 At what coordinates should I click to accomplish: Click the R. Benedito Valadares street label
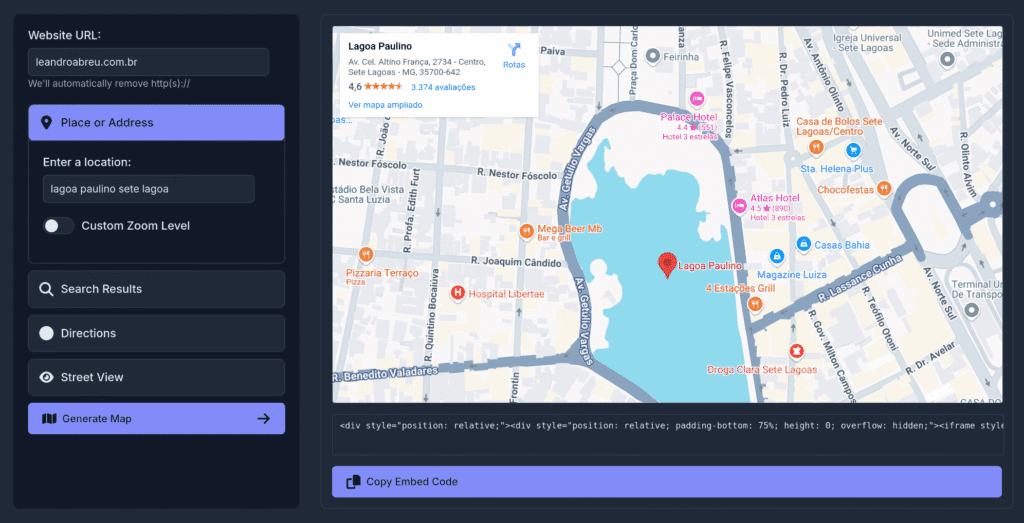pyautogui.click(x=384, y=373)
